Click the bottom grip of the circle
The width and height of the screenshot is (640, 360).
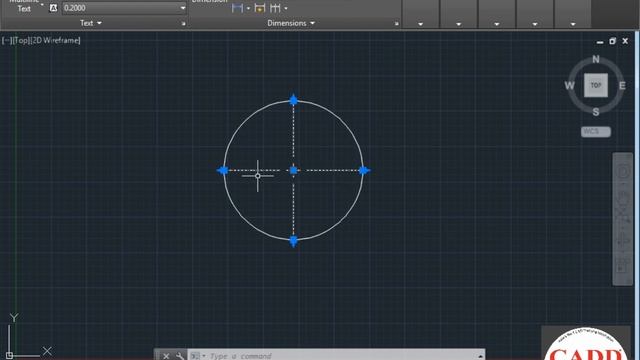tap(293, 241)
